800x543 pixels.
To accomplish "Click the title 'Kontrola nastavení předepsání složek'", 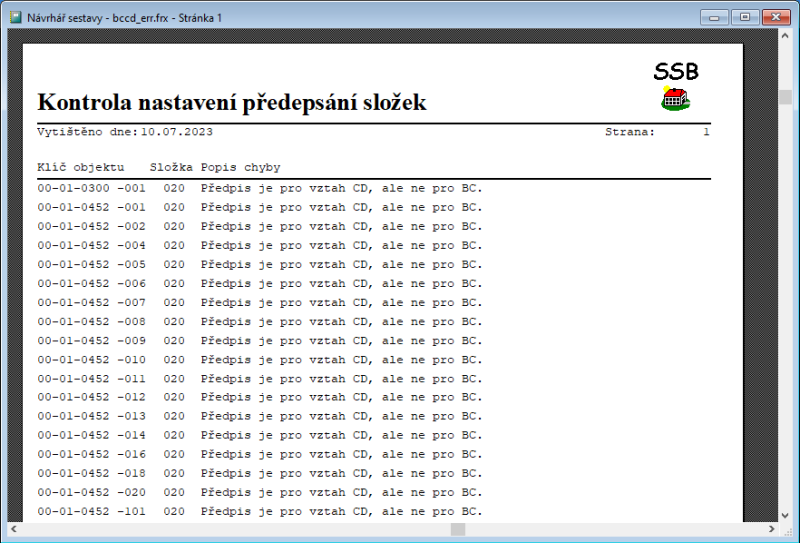I will pyautogui.click(x=232, y=102).
